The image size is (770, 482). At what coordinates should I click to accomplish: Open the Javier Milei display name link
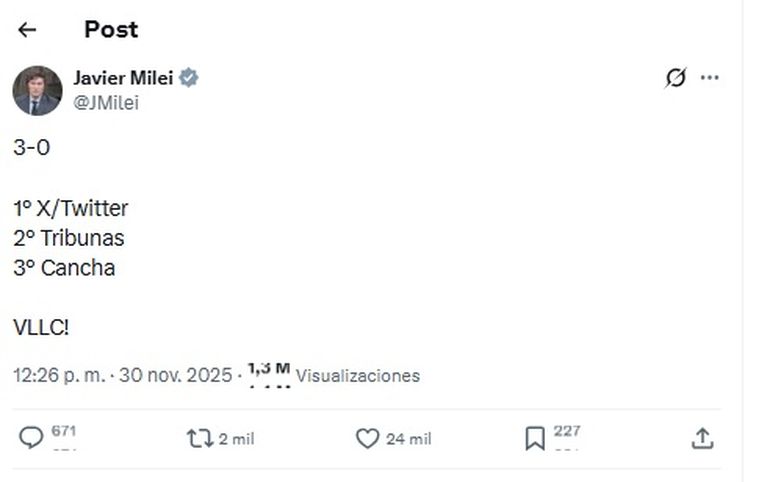tap(123, 78)
